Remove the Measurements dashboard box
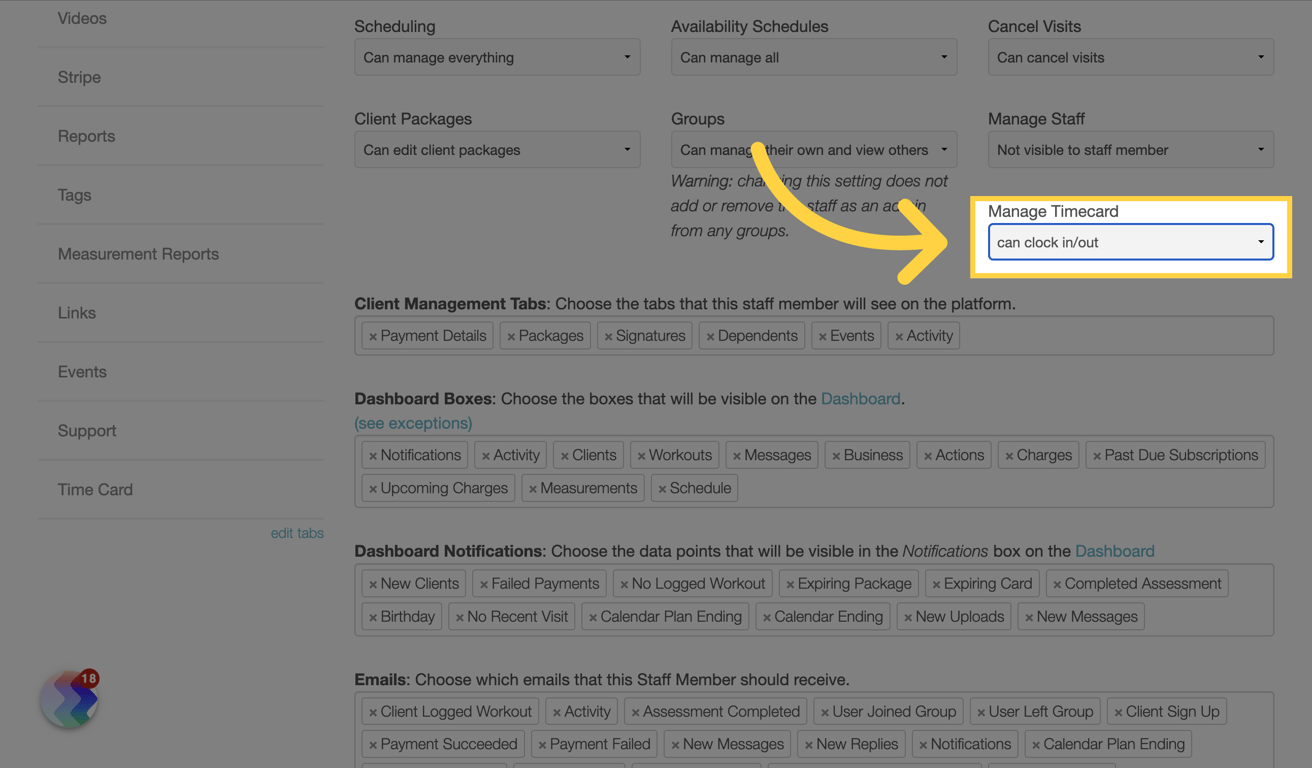 coord(533,488)
